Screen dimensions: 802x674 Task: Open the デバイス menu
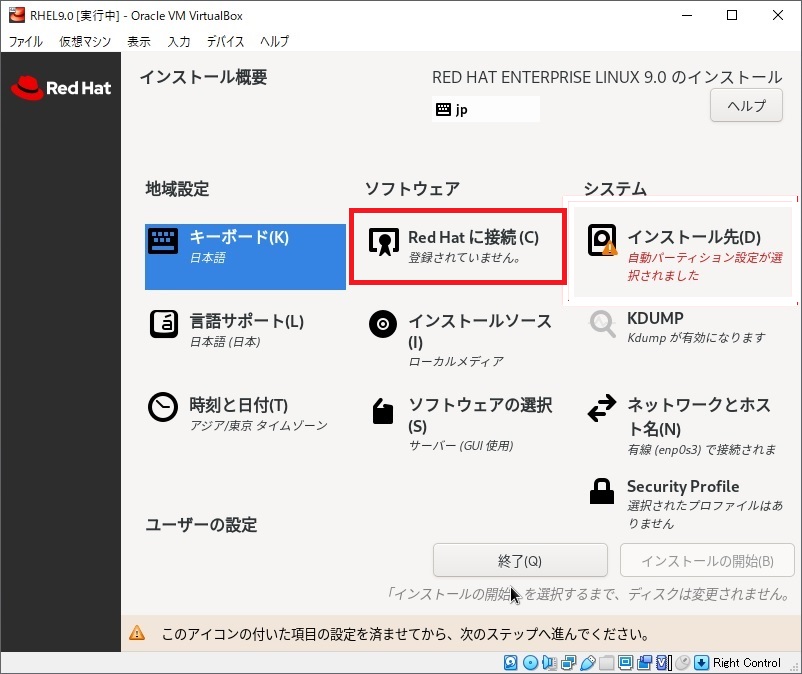225,41
